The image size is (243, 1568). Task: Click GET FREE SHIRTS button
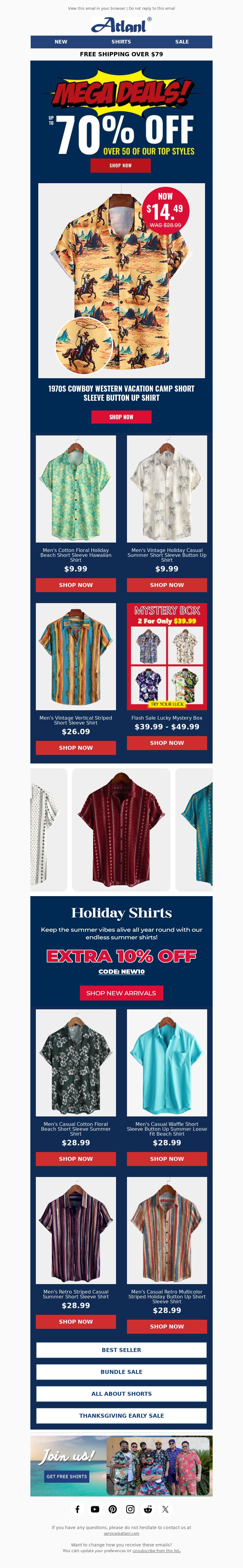[67, 1477]
